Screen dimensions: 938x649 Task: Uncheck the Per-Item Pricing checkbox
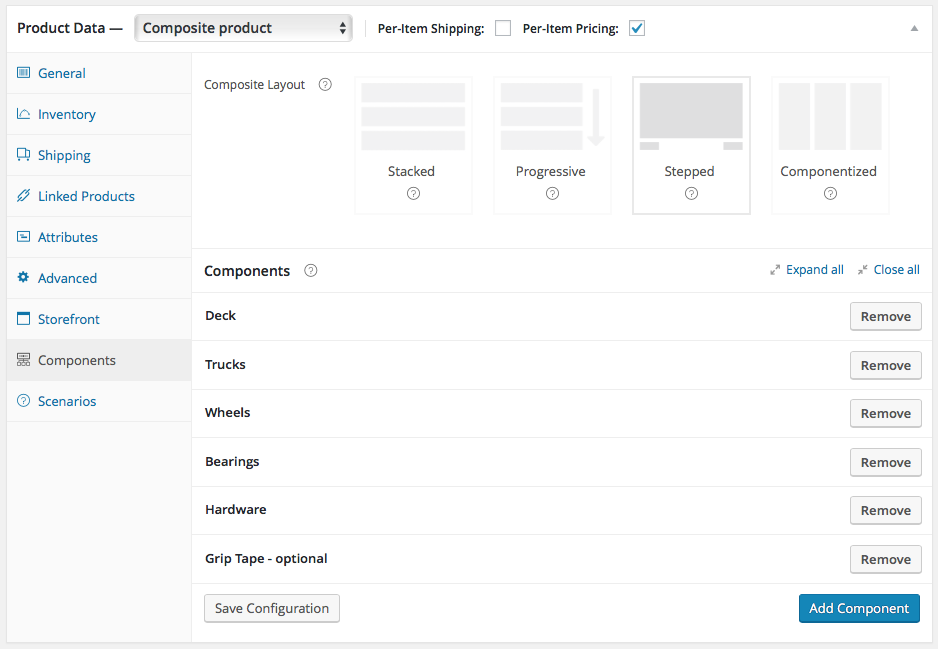(637, 28)
